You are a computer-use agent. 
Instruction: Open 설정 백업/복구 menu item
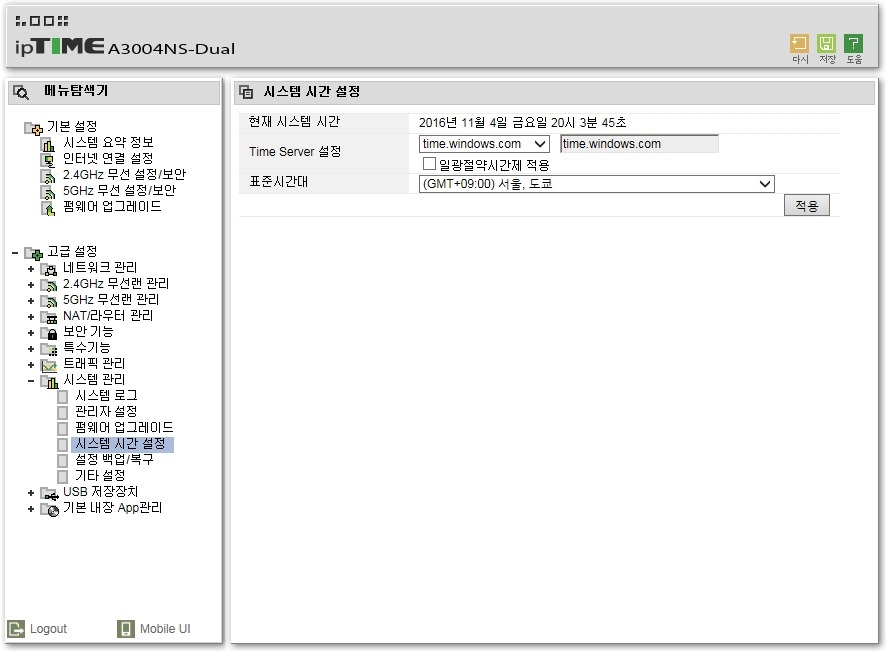pyautogui.click(x=115, y=460)
